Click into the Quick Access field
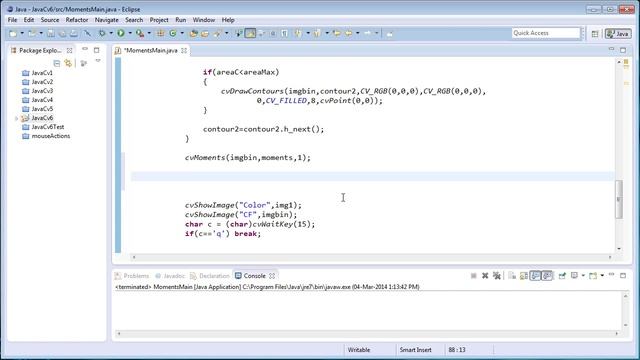640x360 pixels. (546, 33)
